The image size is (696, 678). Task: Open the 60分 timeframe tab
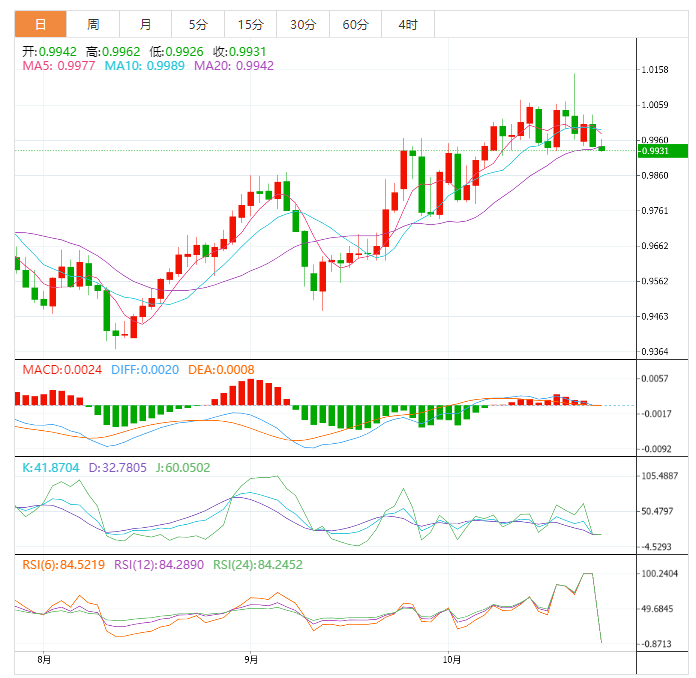(x=355, y=24)
